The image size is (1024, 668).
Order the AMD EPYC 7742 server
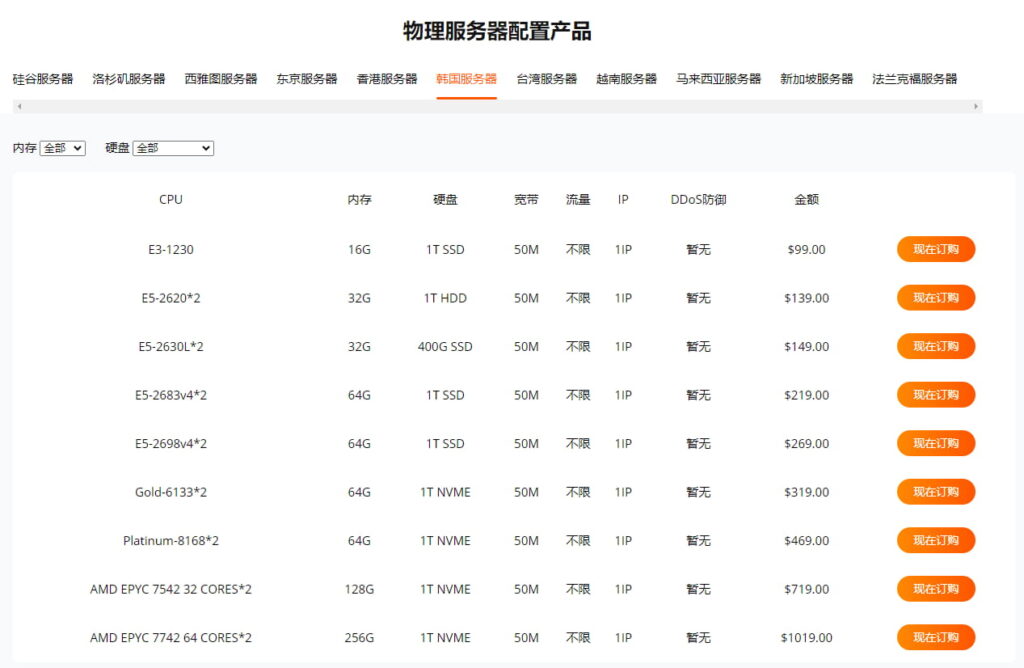tap(935, 637)
